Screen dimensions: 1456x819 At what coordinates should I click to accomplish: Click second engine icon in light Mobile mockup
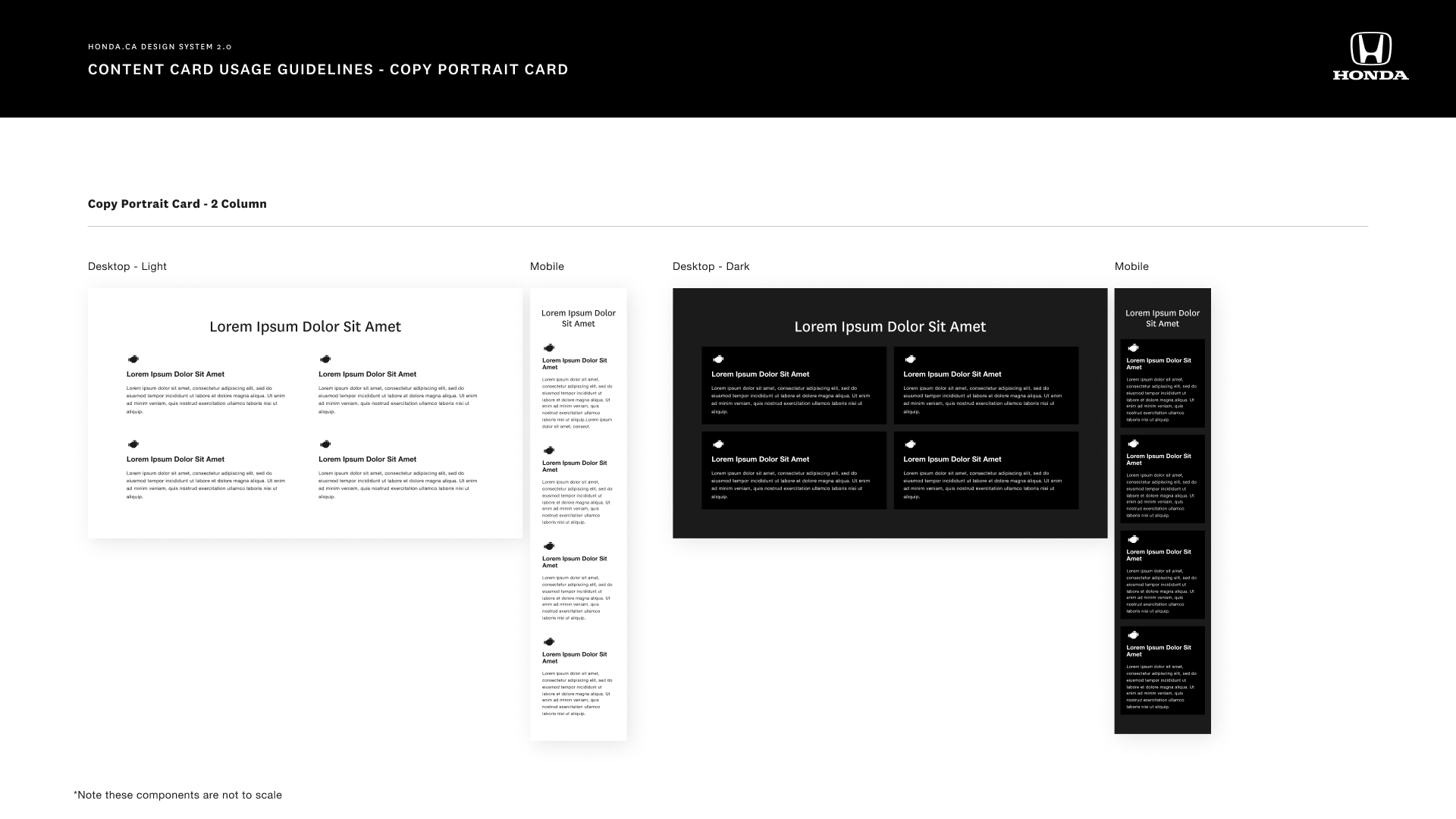(x=549, y=450)
